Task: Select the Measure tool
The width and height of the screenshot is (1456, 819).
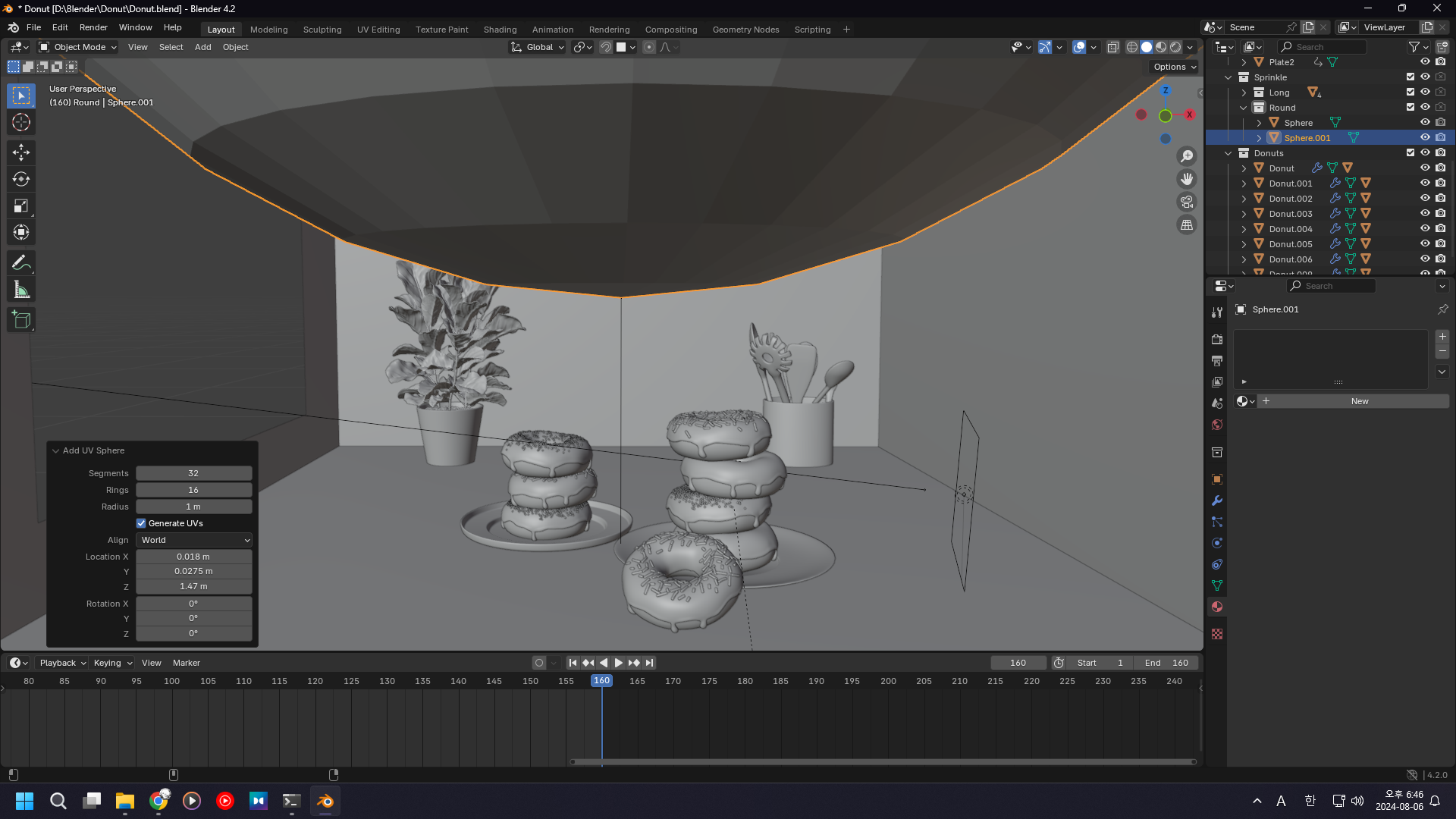Action: [x=21, y=290]
